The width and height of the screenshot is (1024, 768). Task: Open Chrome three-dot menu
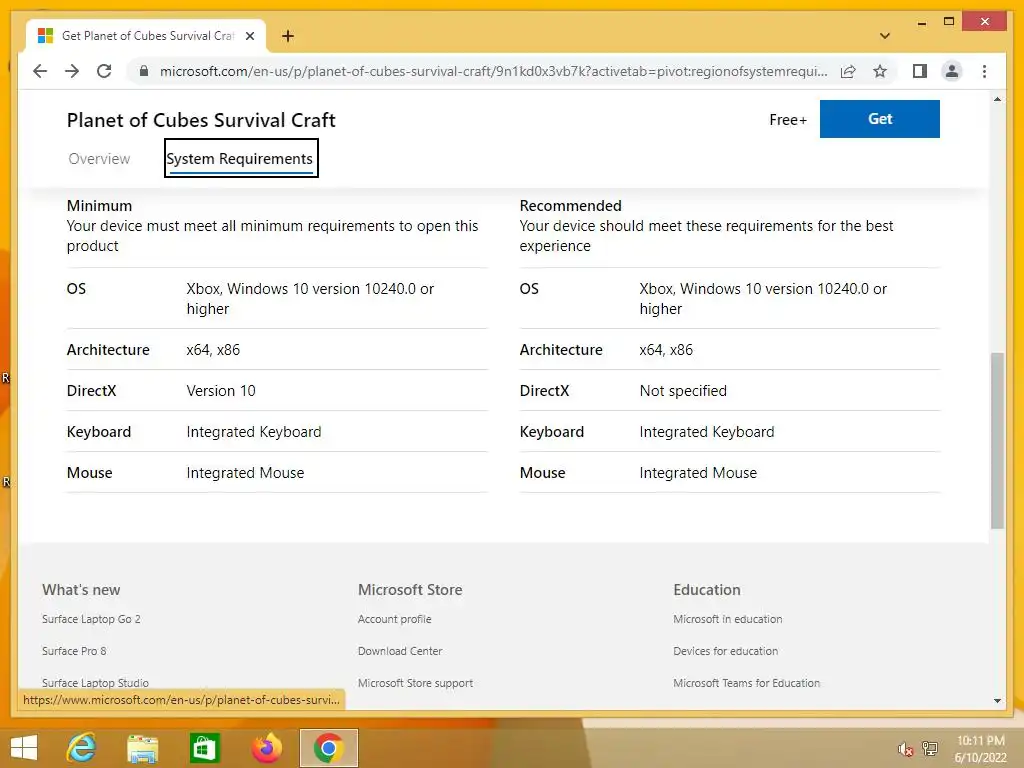pyautogui.click(x=984, y=71)
